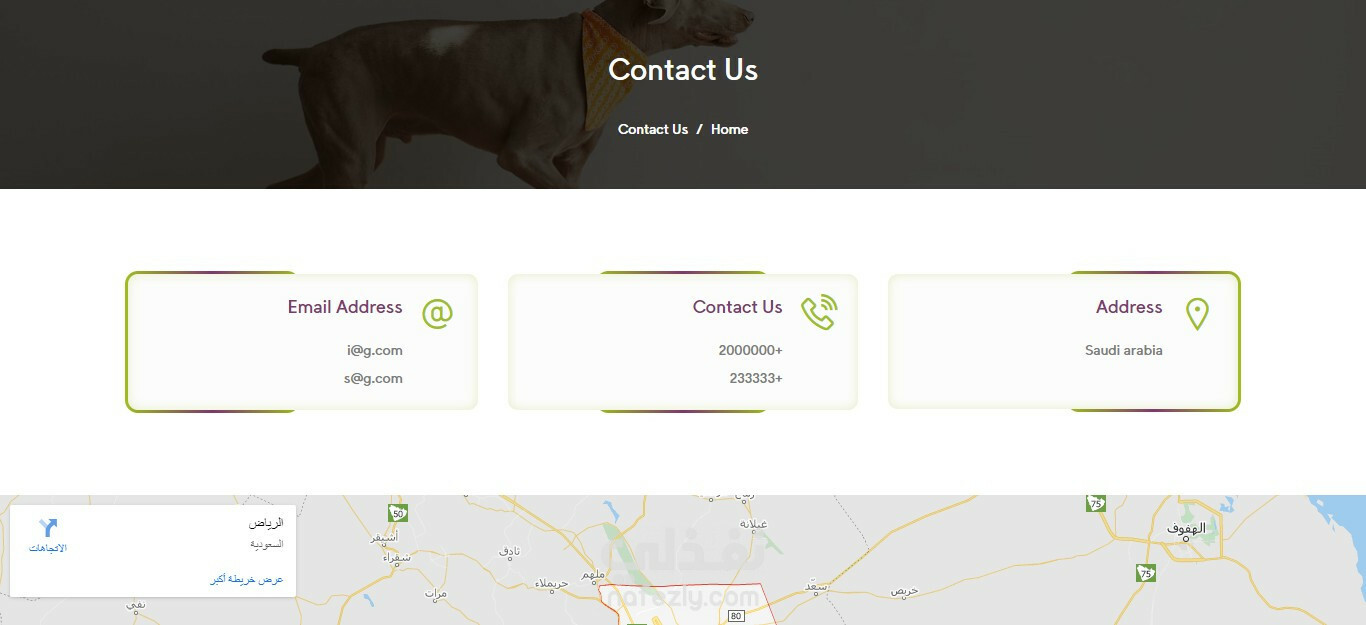Click the الرياض place title on map card

click(x=266, y=523)
